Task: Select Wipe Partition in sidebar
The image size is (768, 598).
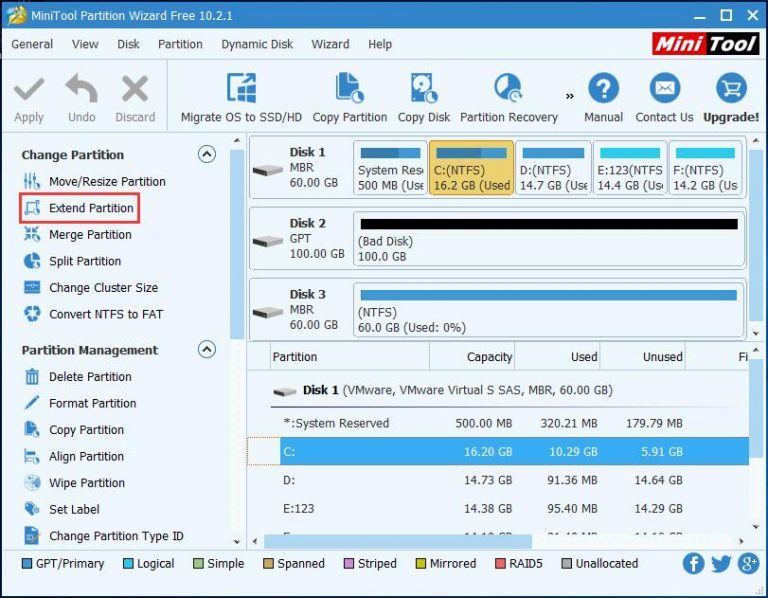Action: pyautogui.click(x=74, y=482)
